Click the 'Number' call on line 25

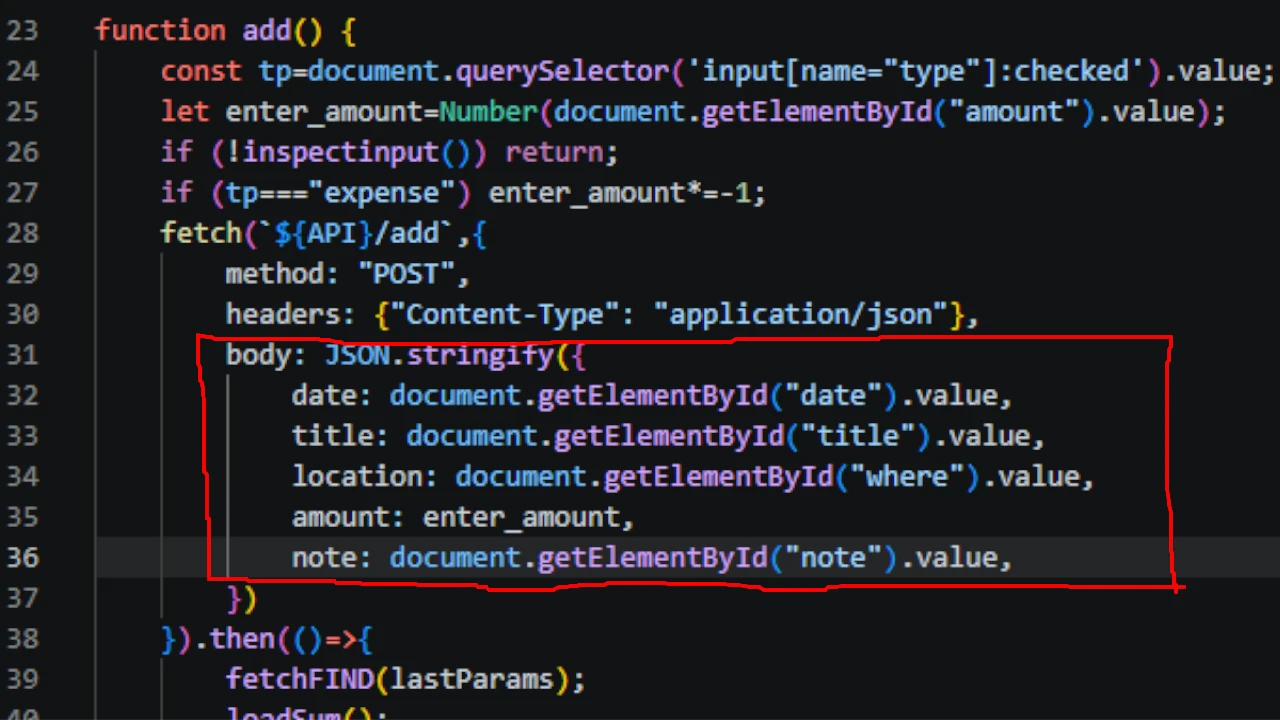pos(489,112)
